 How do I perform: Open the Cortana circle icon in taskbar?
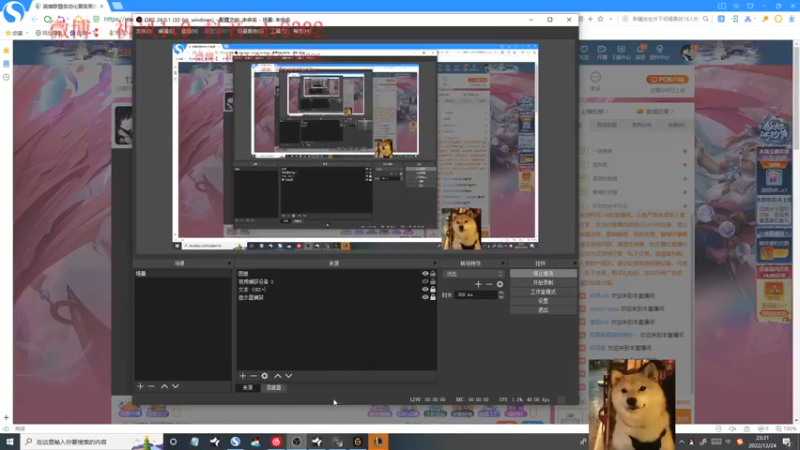(x=173, y=442)
